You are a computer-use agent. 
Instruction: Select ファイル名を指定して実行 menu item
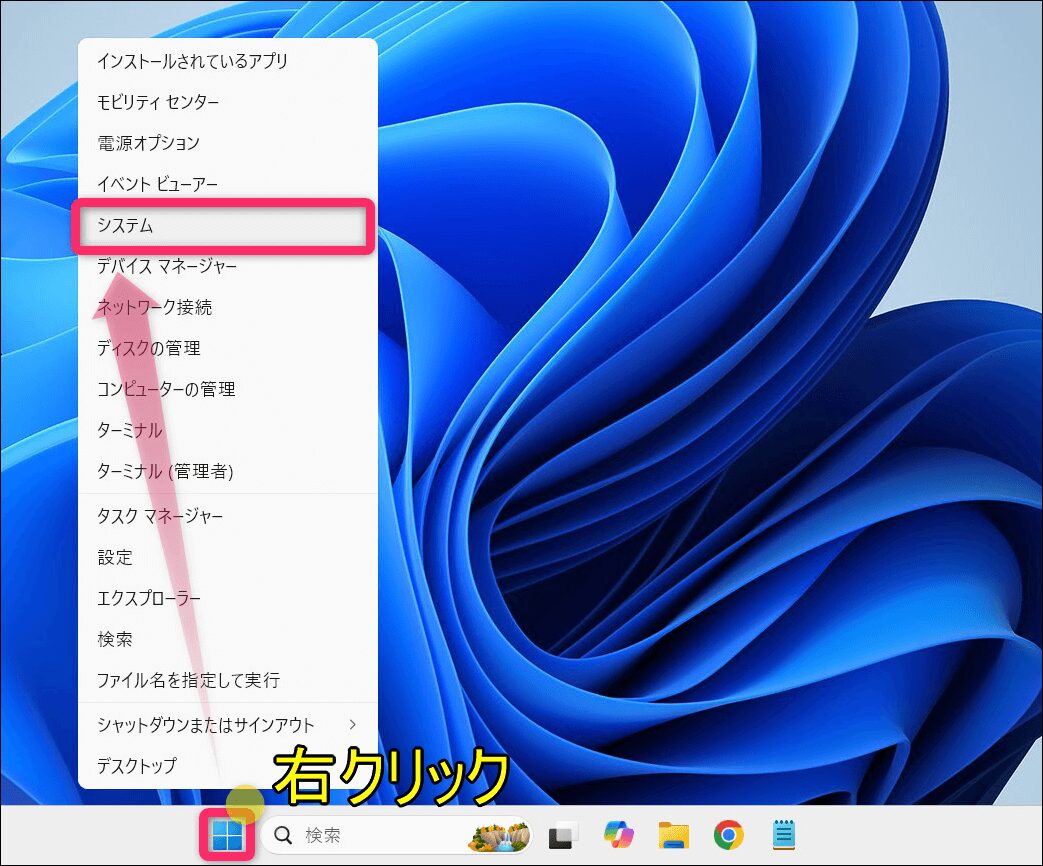tap(188, 680)
